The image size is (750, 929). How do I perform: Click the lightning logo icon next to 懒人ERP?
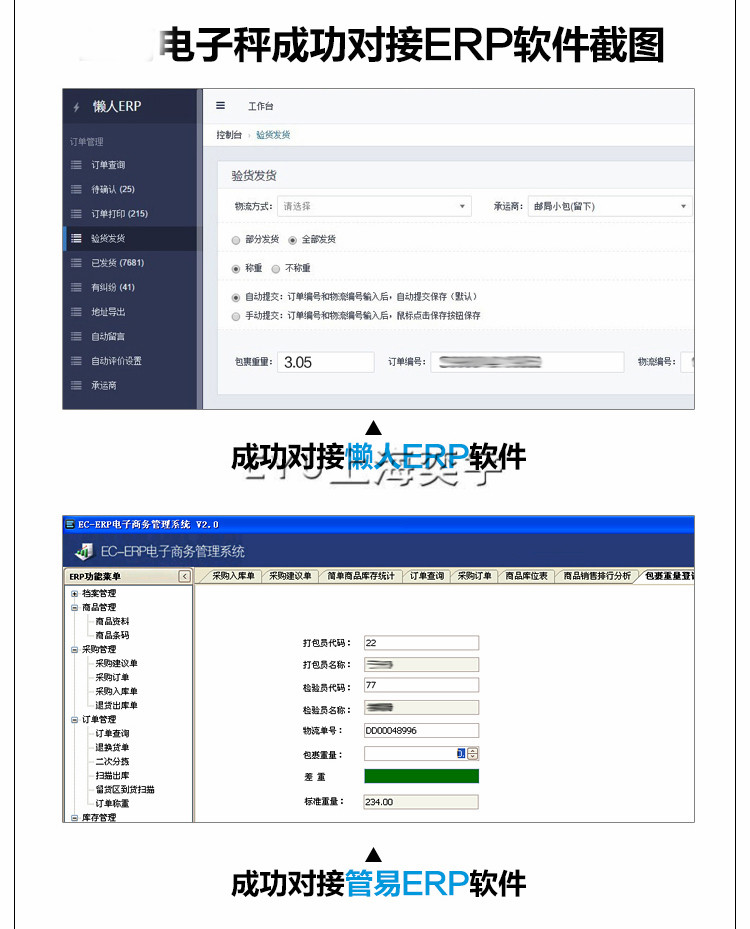[76, 107]
